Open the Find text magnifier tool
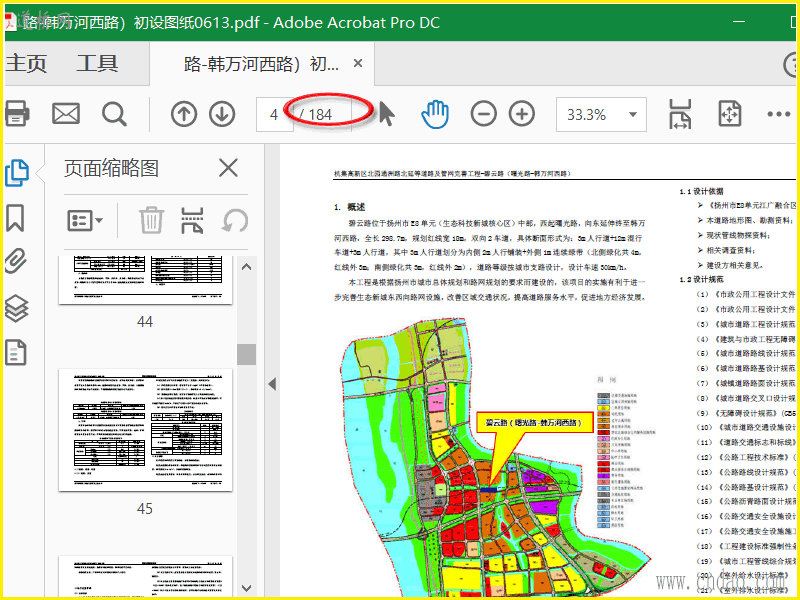800x600 pixels. pyautogui.click(x=114, y=114)
